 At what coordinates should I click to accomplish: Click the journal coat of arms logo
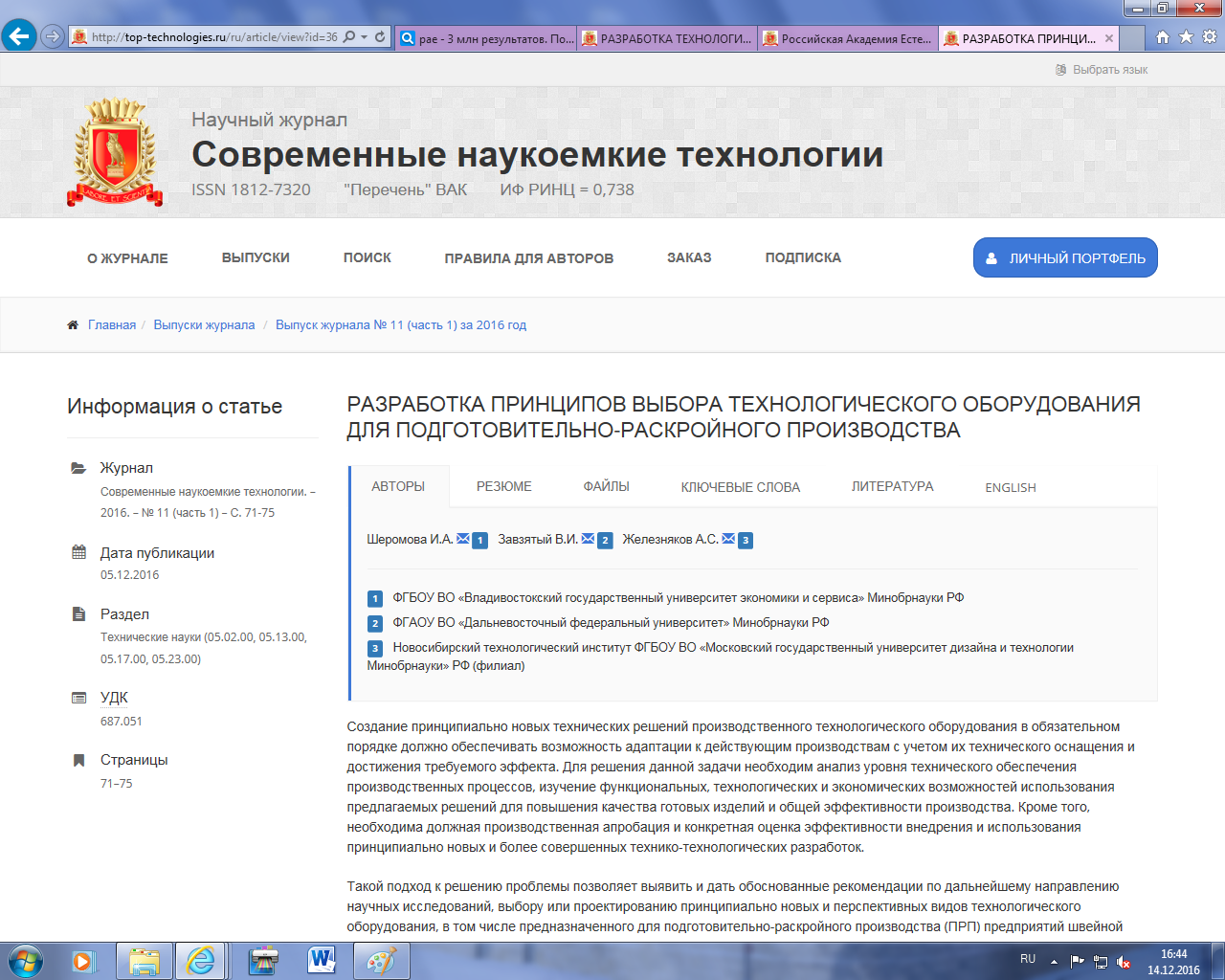coord(115,153)
